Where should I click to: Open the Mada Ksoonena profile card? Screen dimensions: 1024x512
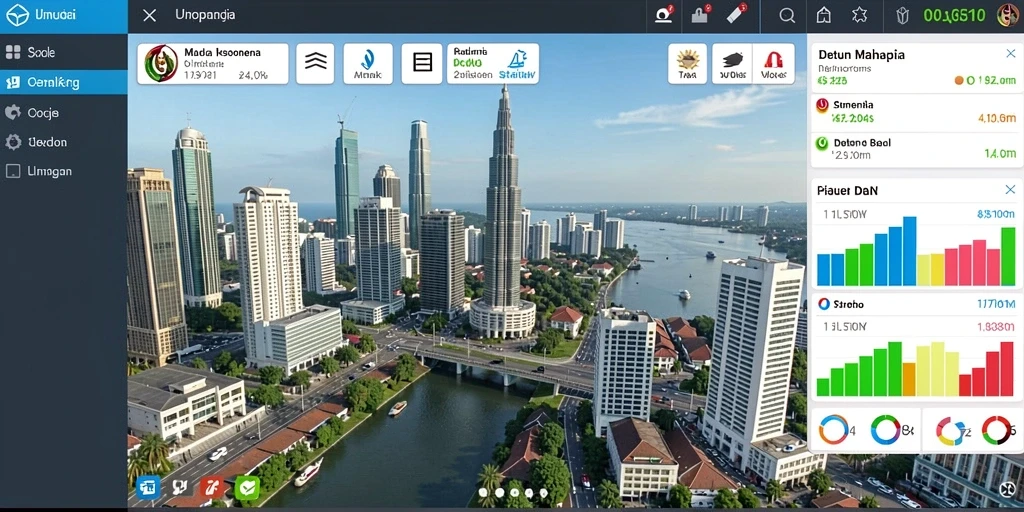[213, 63]
